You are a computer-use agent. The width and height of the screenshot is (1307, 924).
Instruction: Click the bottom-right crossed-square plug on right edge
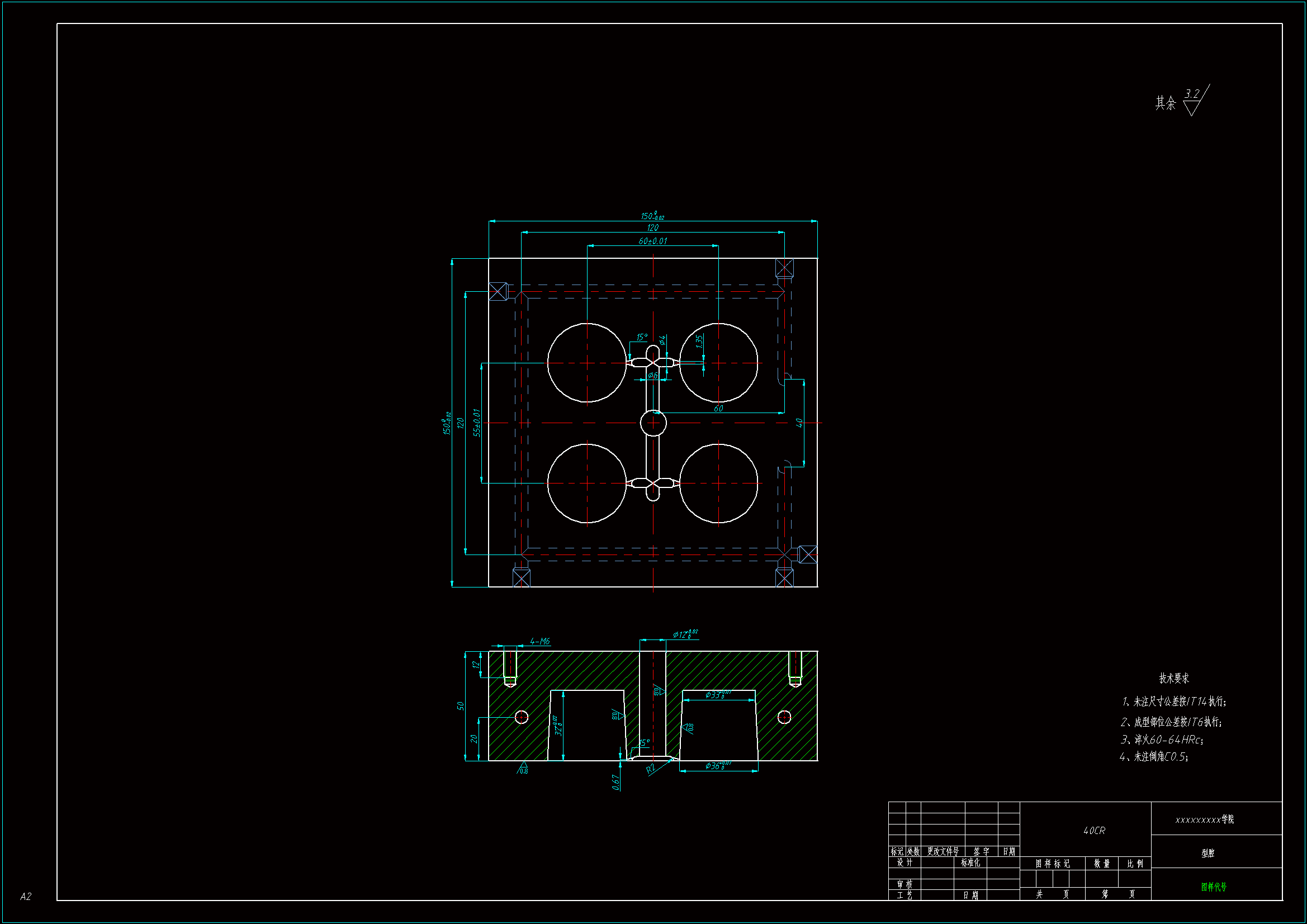click(x=808, y=555)
